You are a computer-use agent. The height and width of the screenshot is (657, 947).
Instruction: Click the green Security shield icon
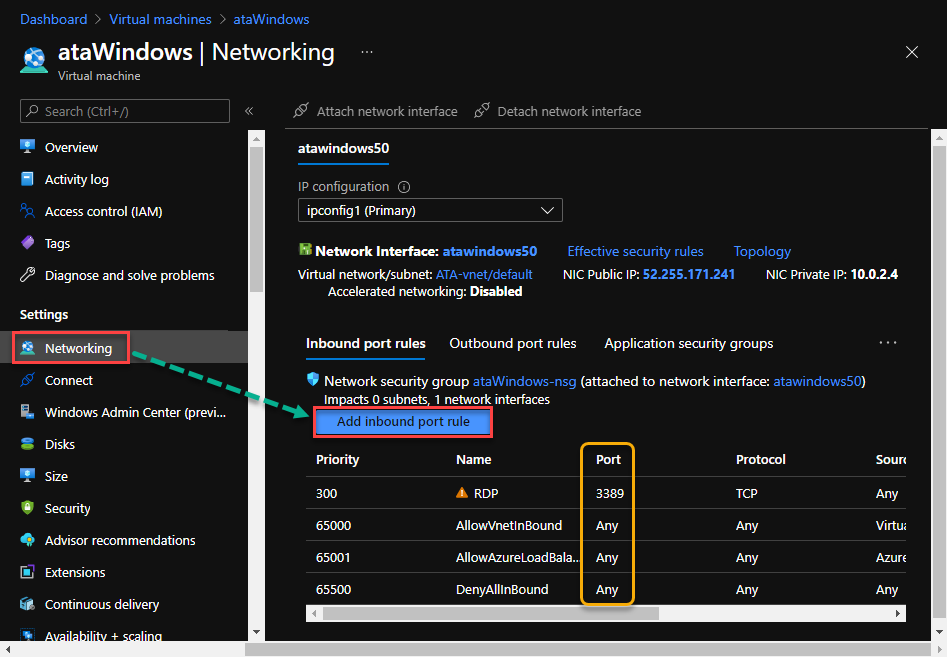click(x=27, y=508)
